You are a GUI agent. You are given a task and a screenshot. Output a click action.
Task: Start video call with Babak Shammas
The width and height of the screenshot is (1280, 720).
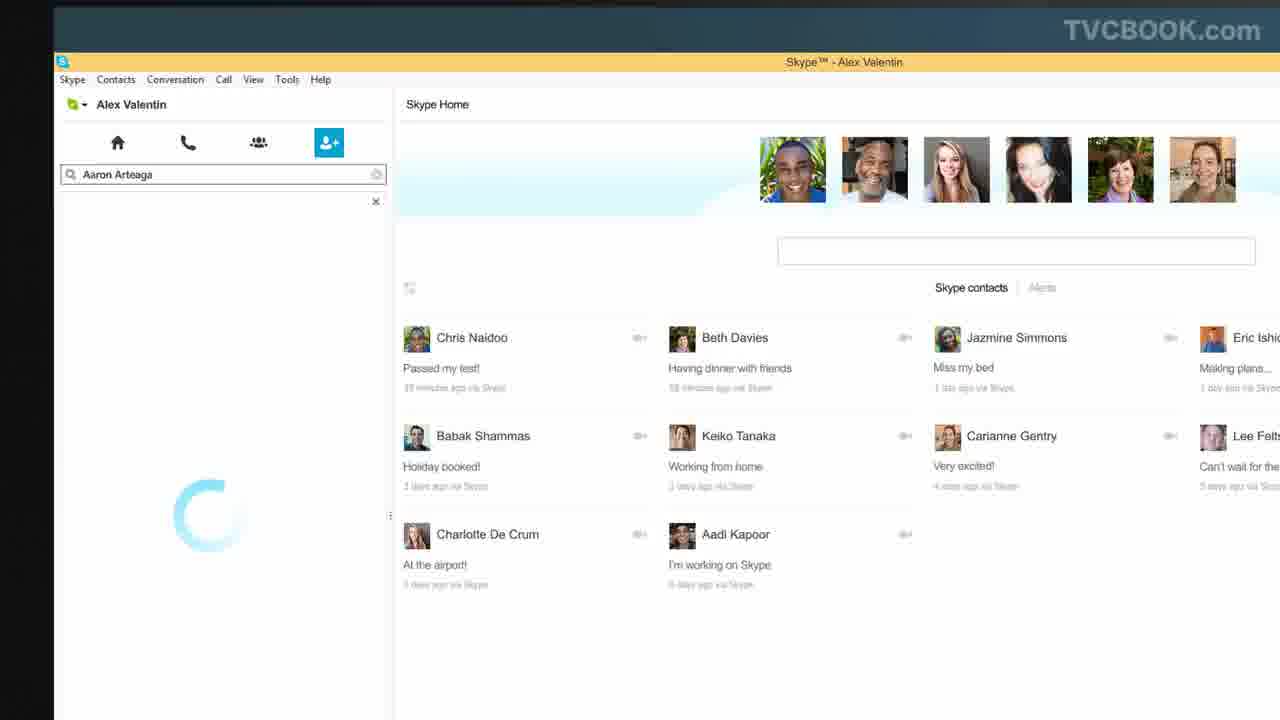639,436
